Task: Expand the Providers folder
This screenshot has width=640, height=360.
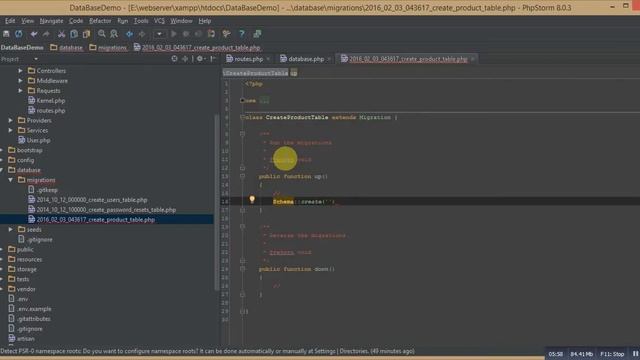Action: 11,120
